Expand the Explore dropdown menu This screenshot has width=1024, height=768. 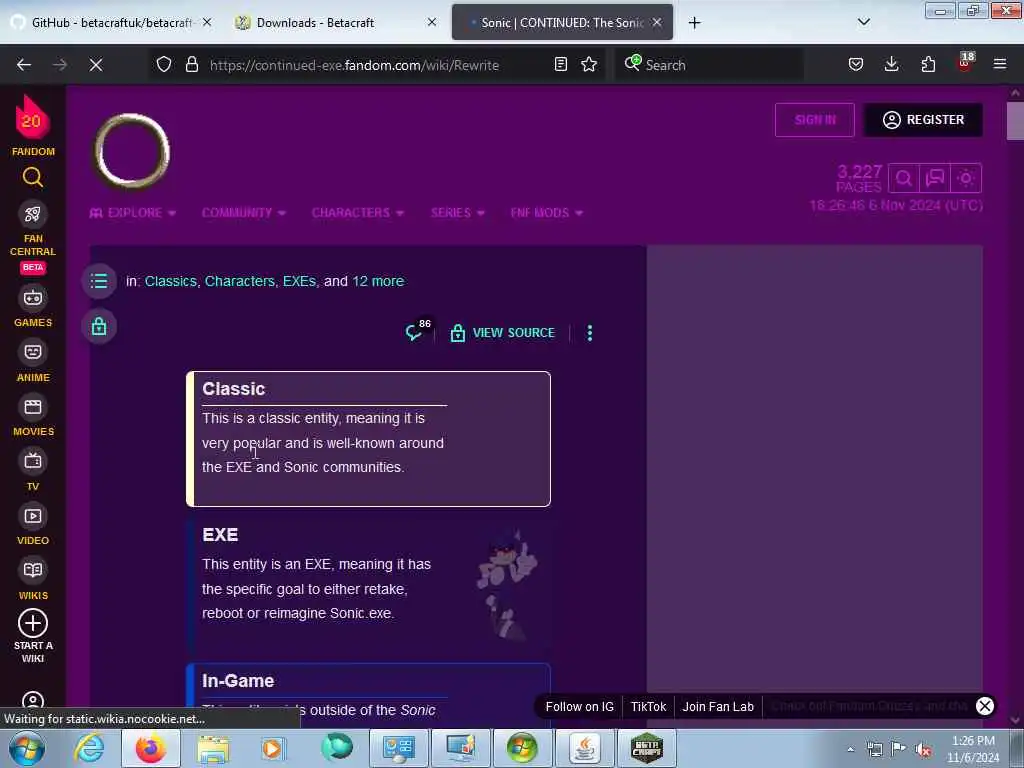[133, 213]
